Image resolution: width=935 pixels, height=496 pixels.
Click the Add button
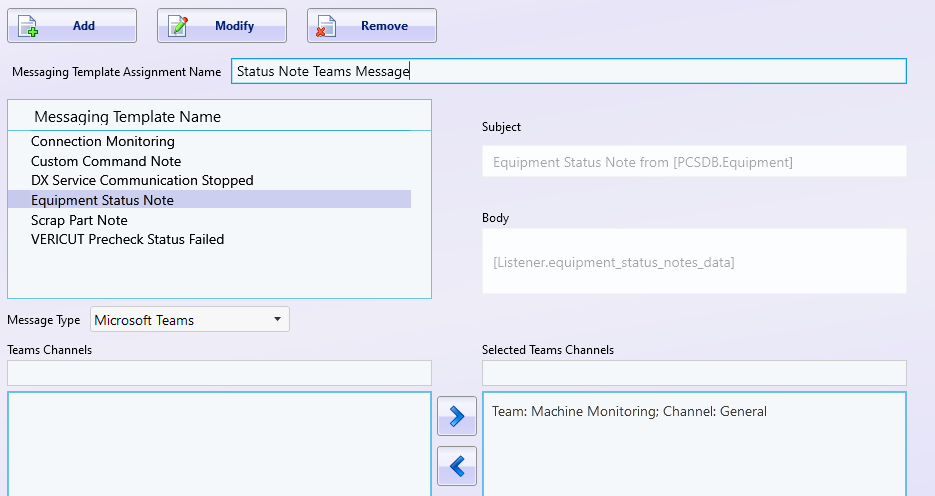72,26
